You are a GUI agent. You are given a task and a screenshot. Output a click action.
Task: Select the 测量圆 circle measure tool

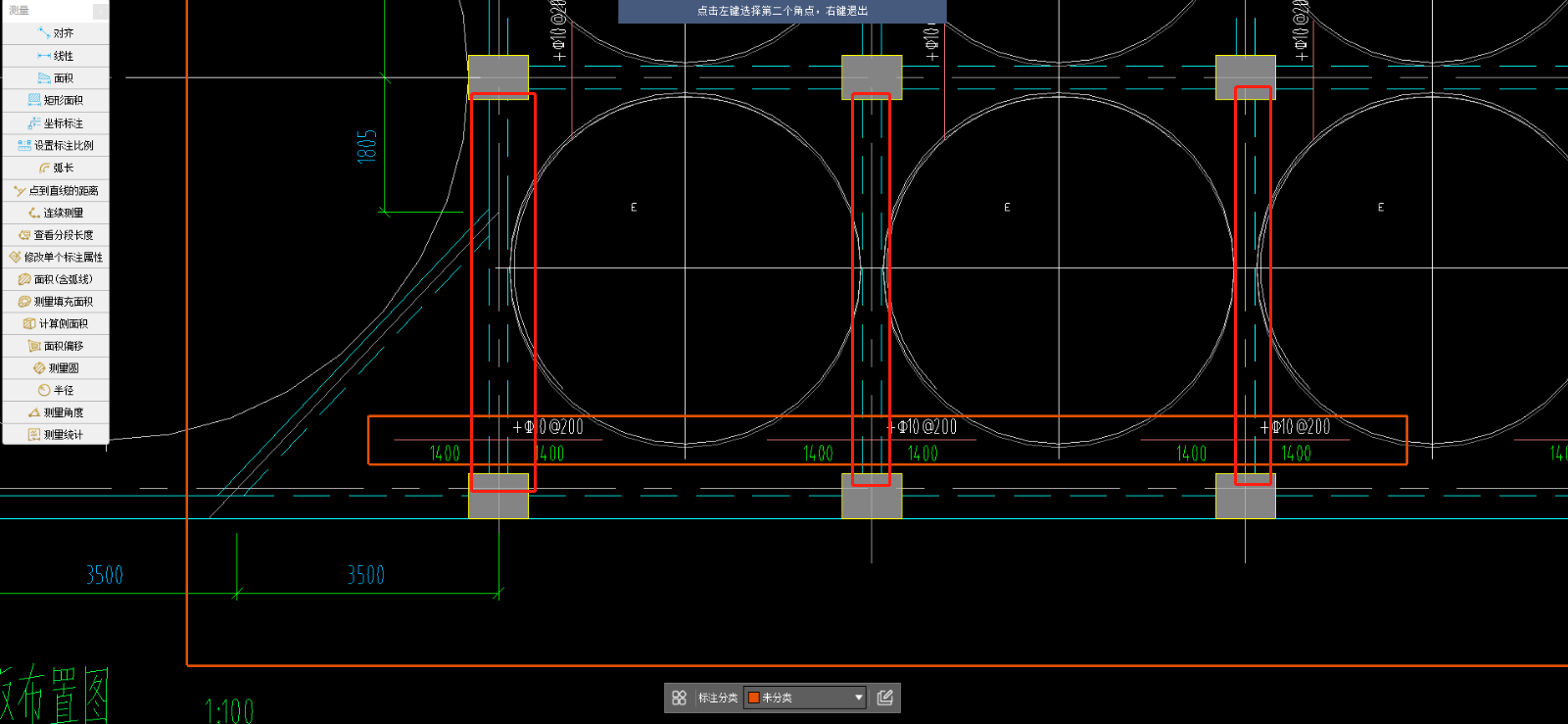point(56,368)
